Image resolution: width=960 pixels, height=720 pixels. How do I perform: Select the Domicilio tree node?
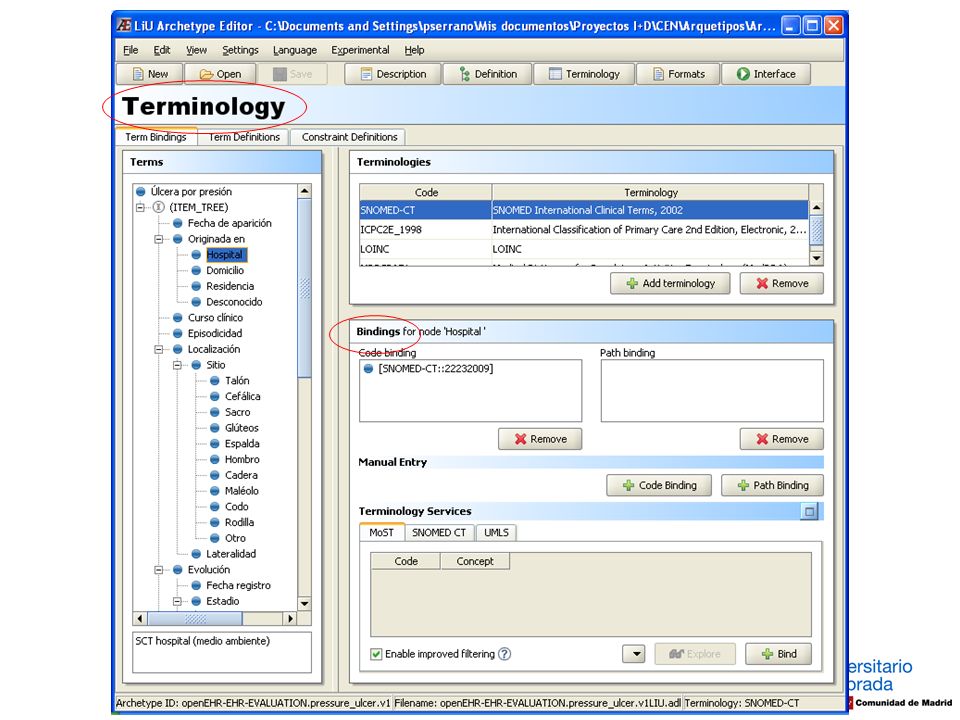225,271
